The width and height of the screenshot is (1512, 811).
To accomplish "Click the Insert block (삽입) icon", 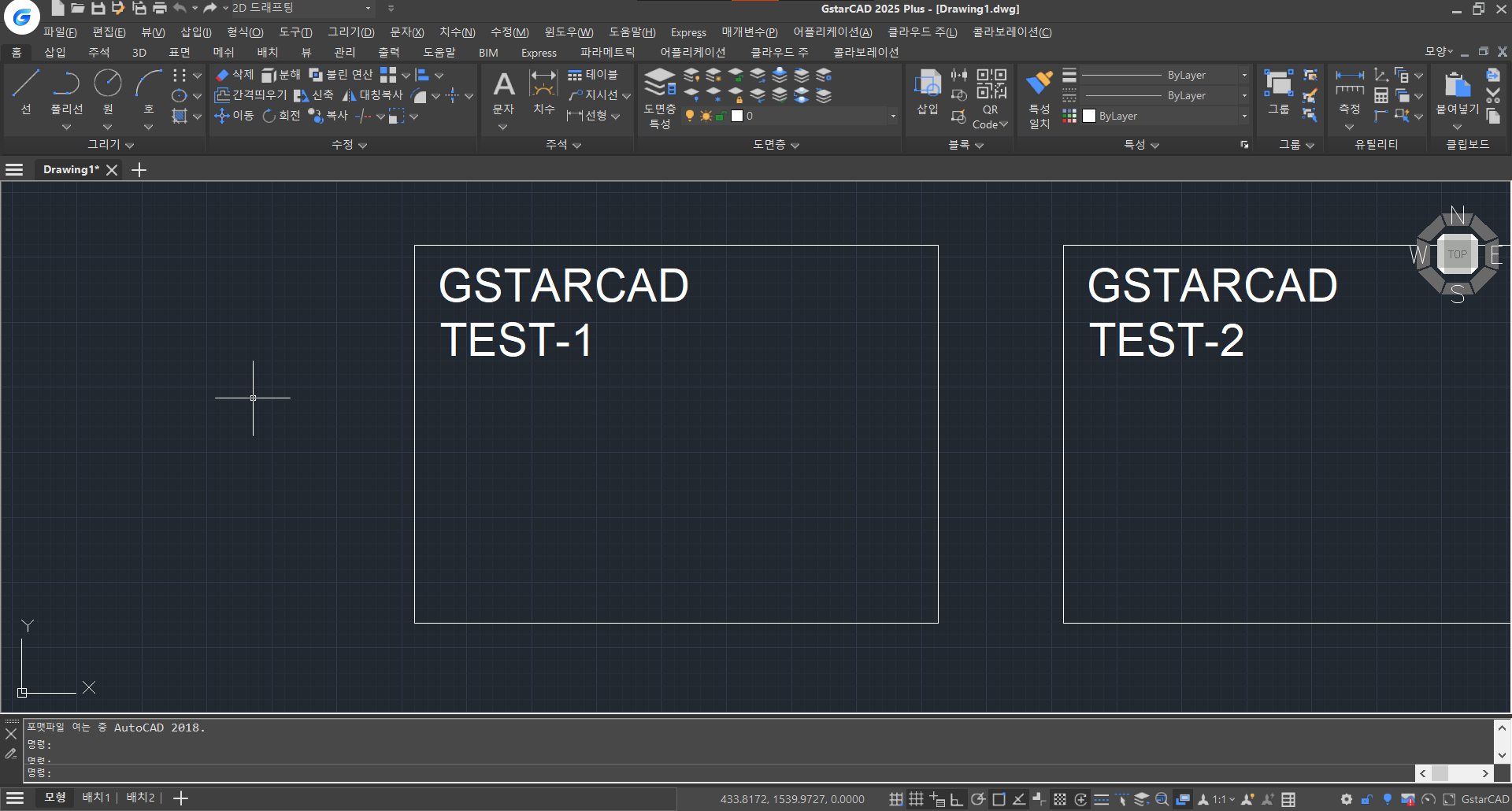I will tap(928, 93).
